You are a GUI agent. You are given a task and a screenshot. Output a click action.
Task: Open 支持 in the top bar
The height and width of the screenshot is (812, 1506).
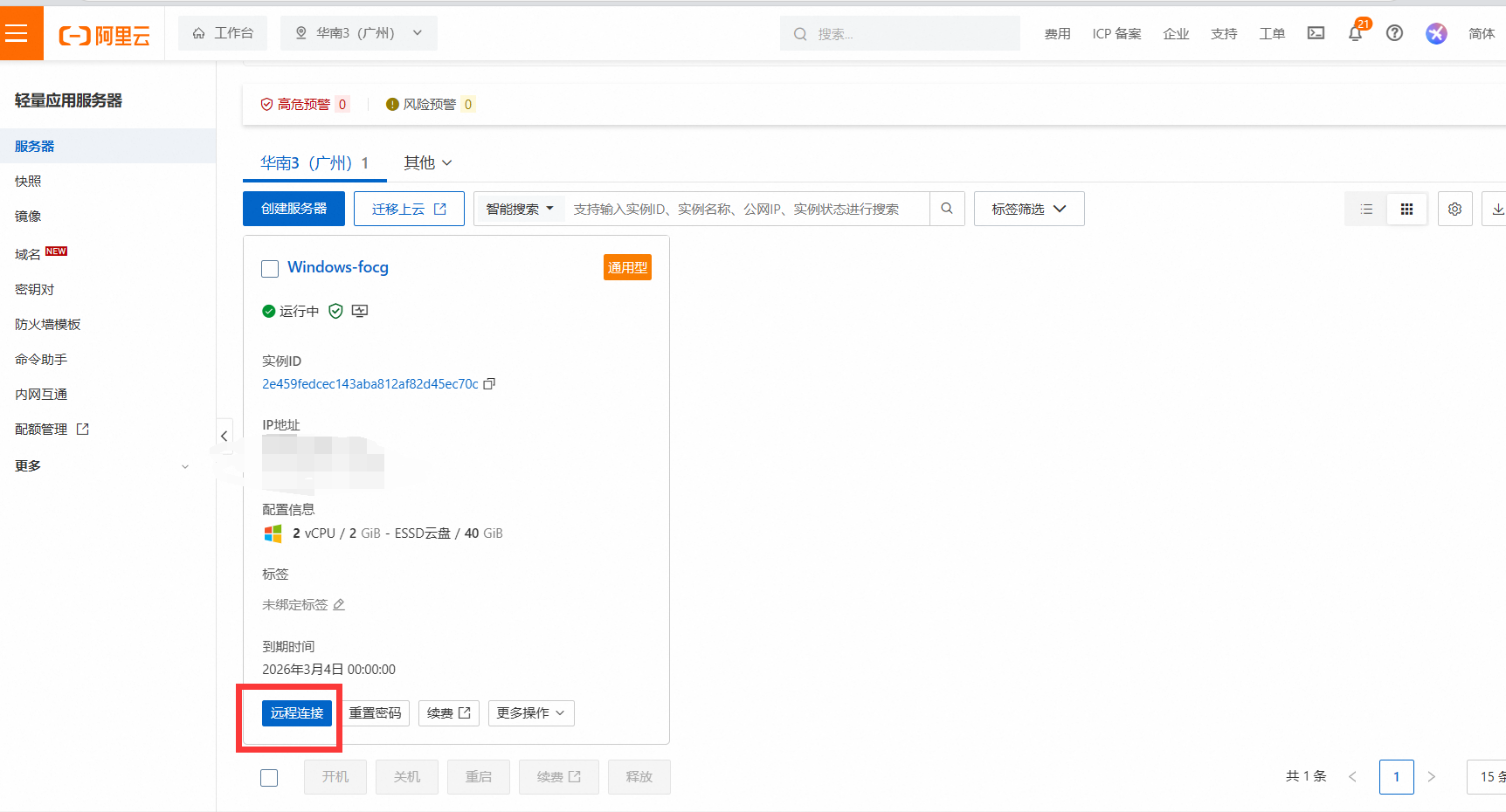tap(1224, 34)
